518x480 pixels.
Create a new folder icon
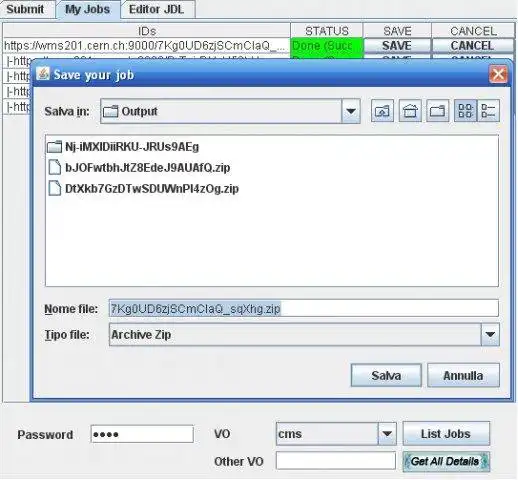pos(437,111)
